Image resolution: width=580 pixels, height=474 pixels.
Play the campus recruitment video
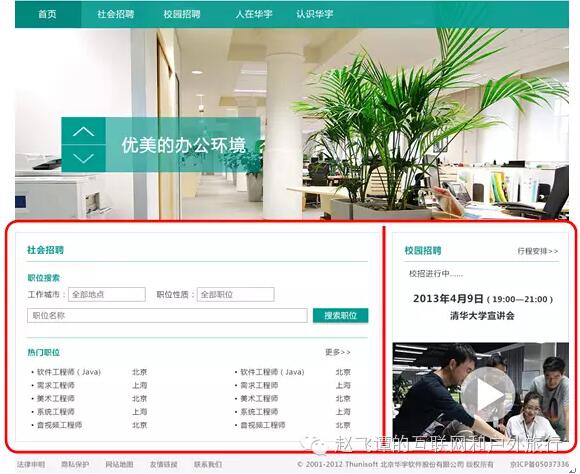click(487, 394)
